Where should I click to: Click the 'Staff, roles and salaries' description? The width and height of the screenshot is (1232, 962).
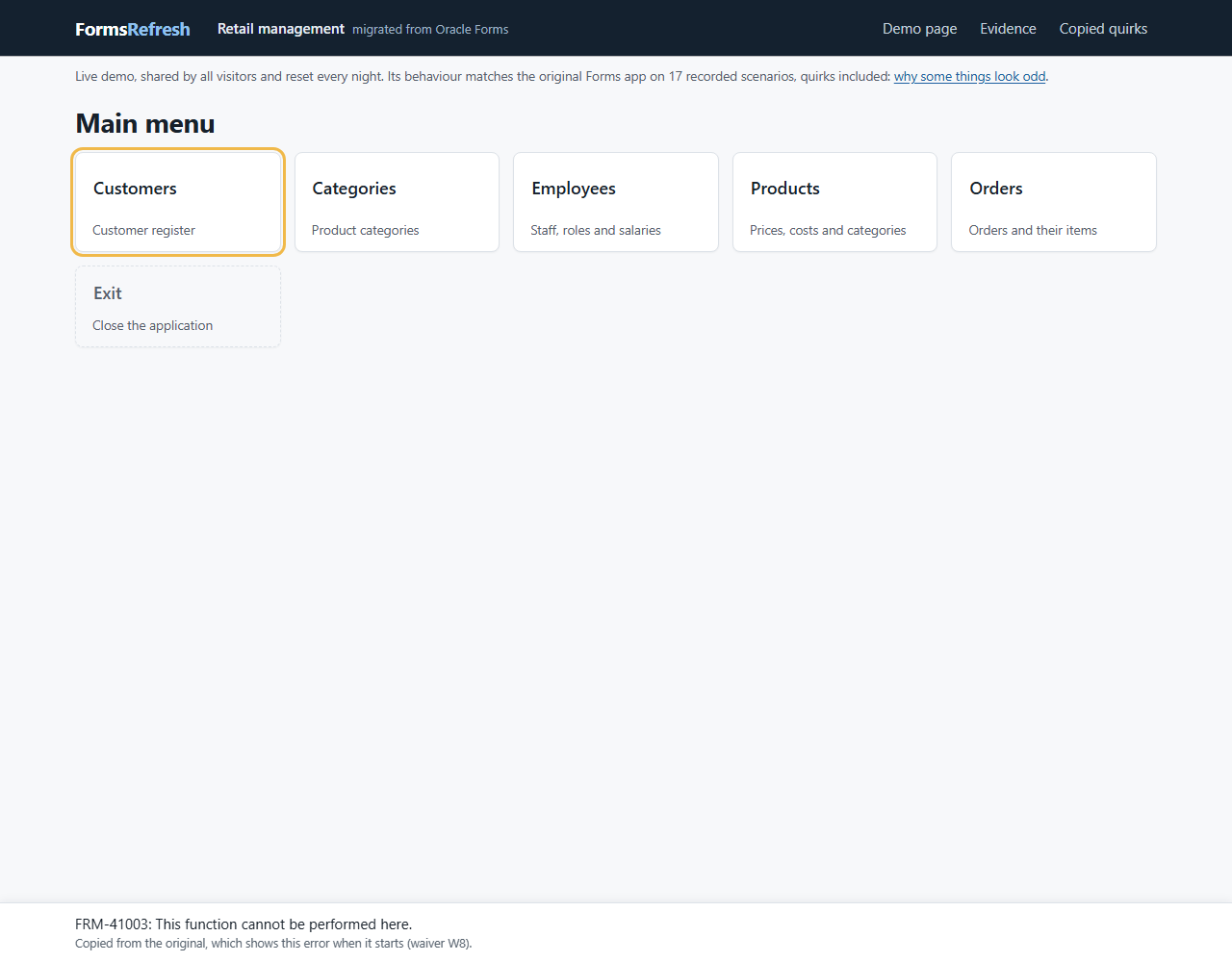coord(596,230)
